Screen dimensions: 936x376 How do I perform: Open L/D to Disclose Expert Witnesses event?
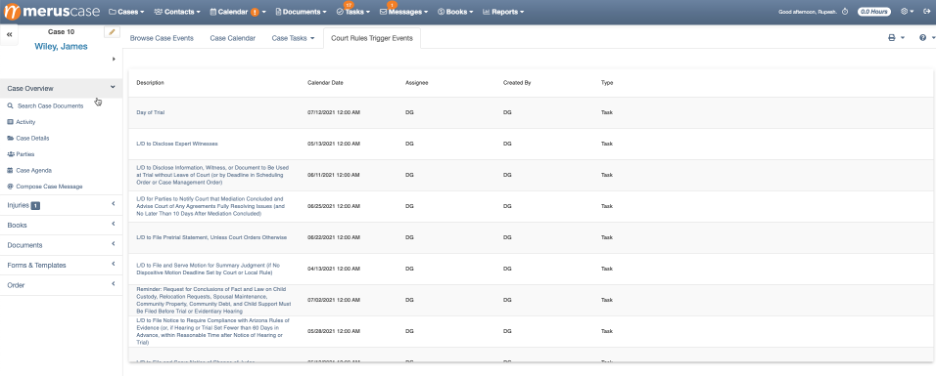point(177,143)
